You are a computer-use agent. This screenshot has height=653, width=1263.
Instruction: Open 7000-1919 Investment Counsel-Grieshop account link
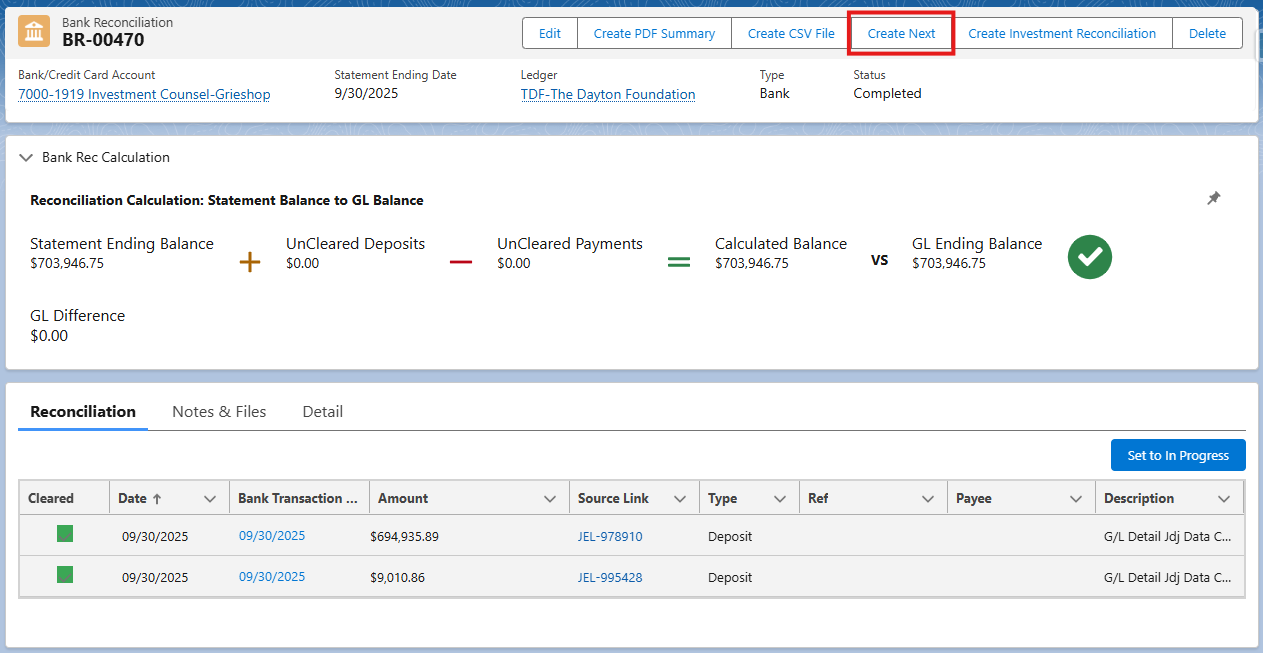point(144,94)
